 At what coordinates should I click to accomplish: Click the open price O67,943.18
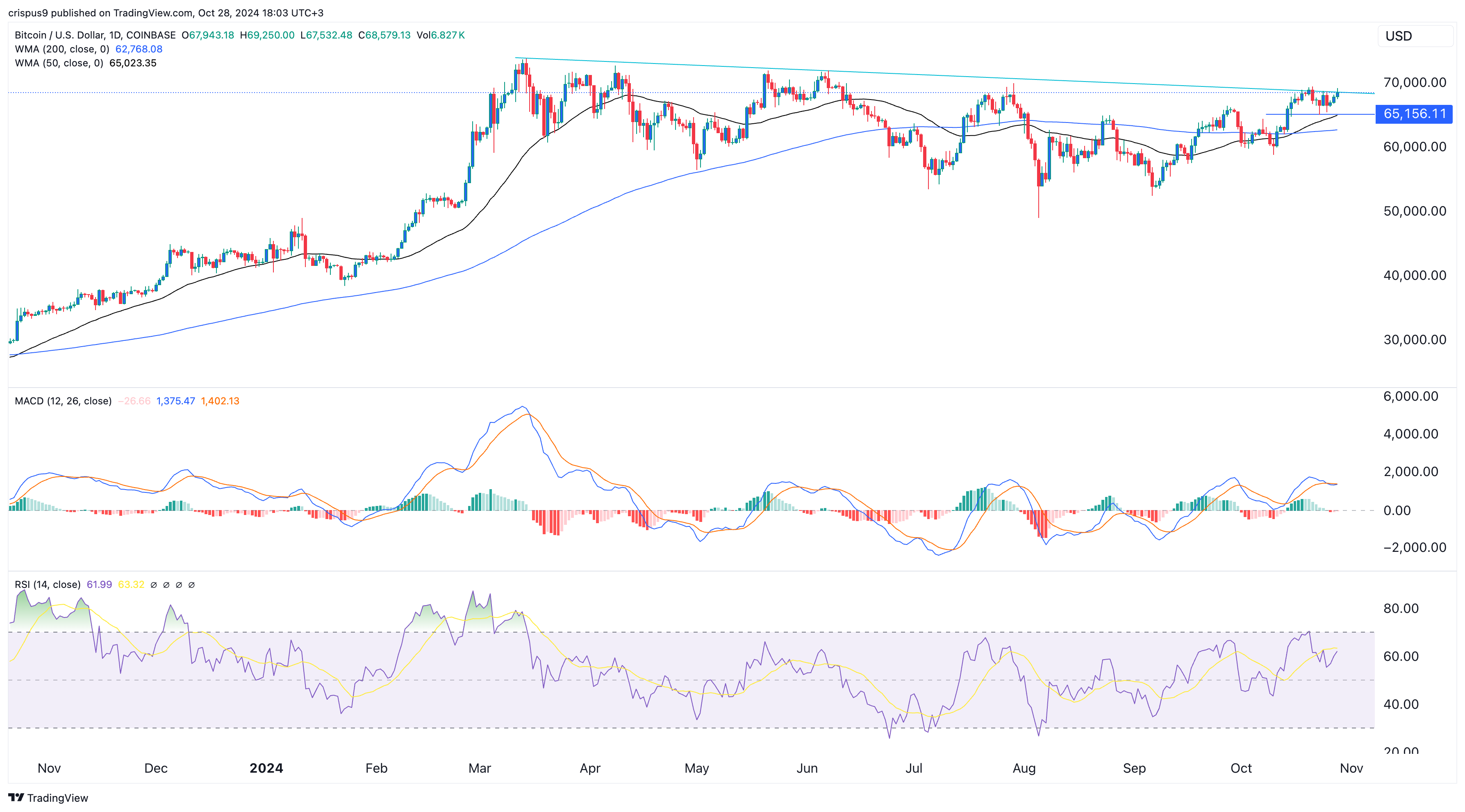[x=208, y=35]
